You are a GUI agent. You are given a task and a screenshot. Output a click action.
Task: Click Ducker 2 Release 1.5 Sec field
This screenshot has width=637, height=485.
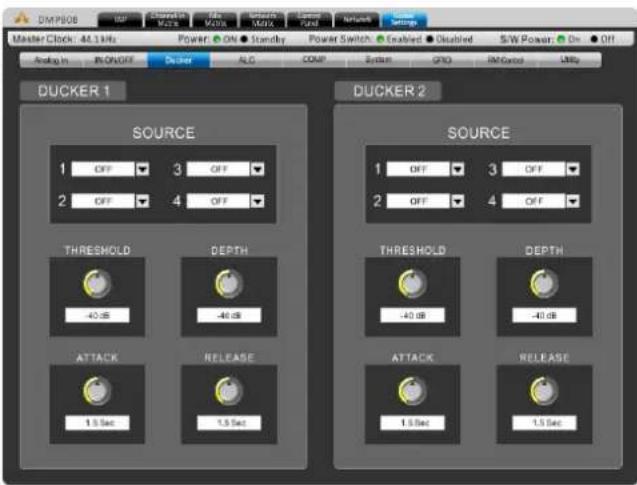pos(544,423)
